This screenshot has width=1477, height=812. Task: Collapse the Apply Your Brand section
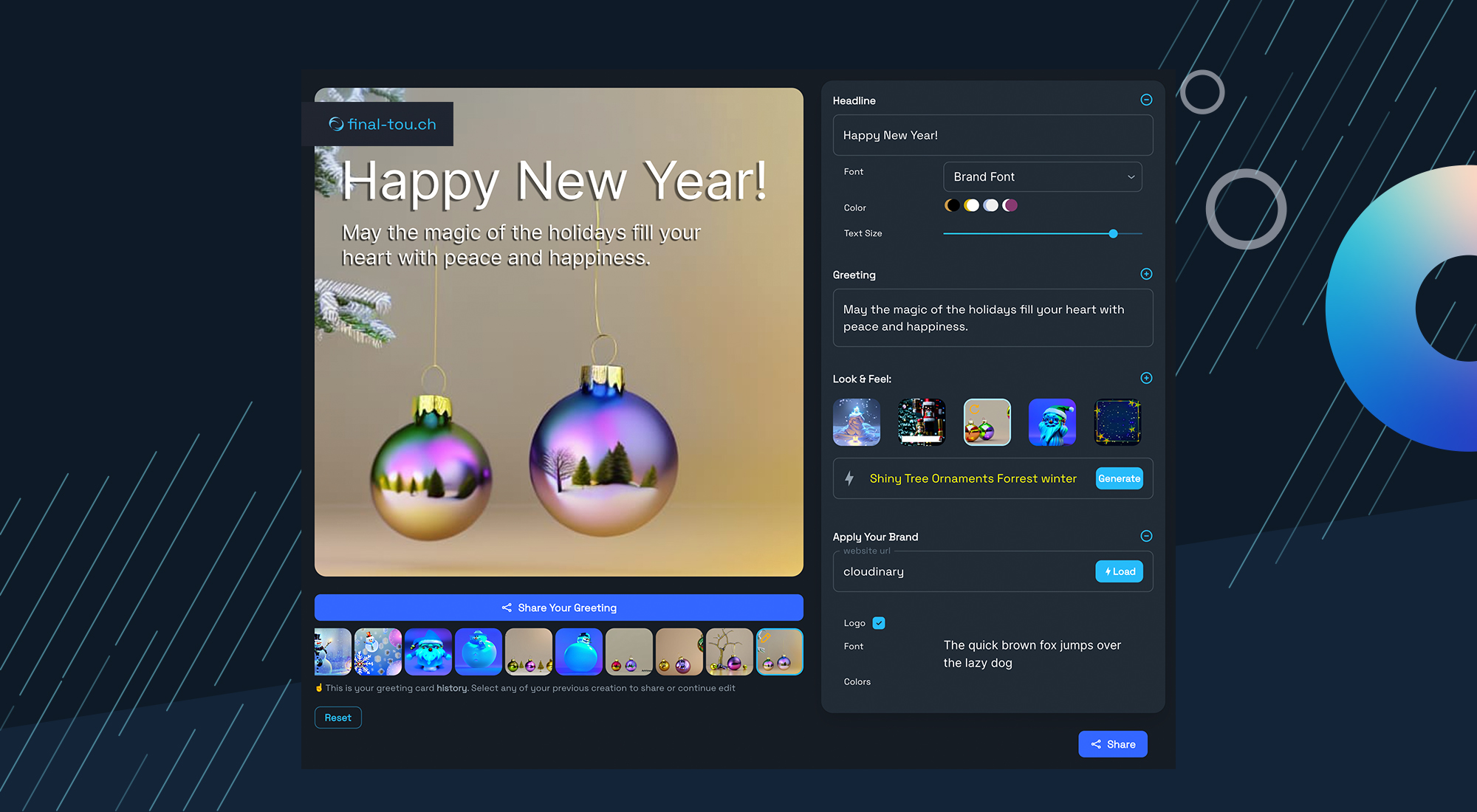click(x=1146, y=536)
